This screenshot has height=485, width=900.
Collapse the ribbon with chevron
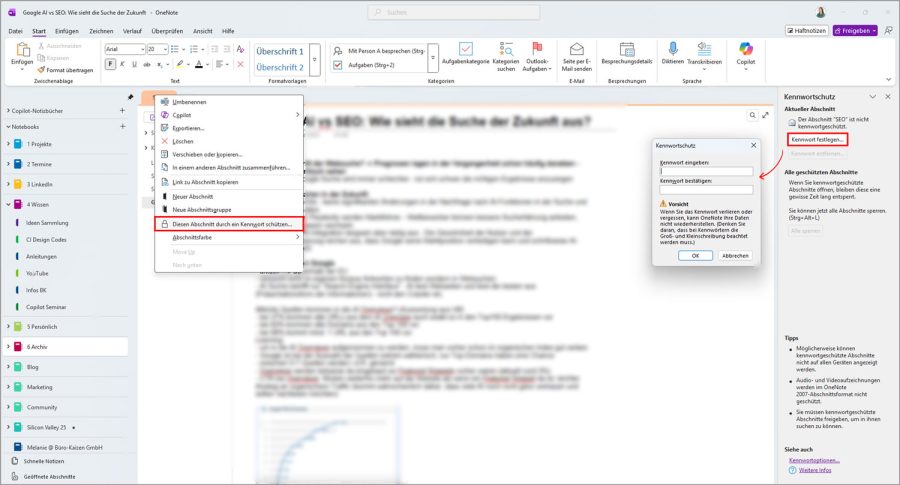(x=889, y=80)
